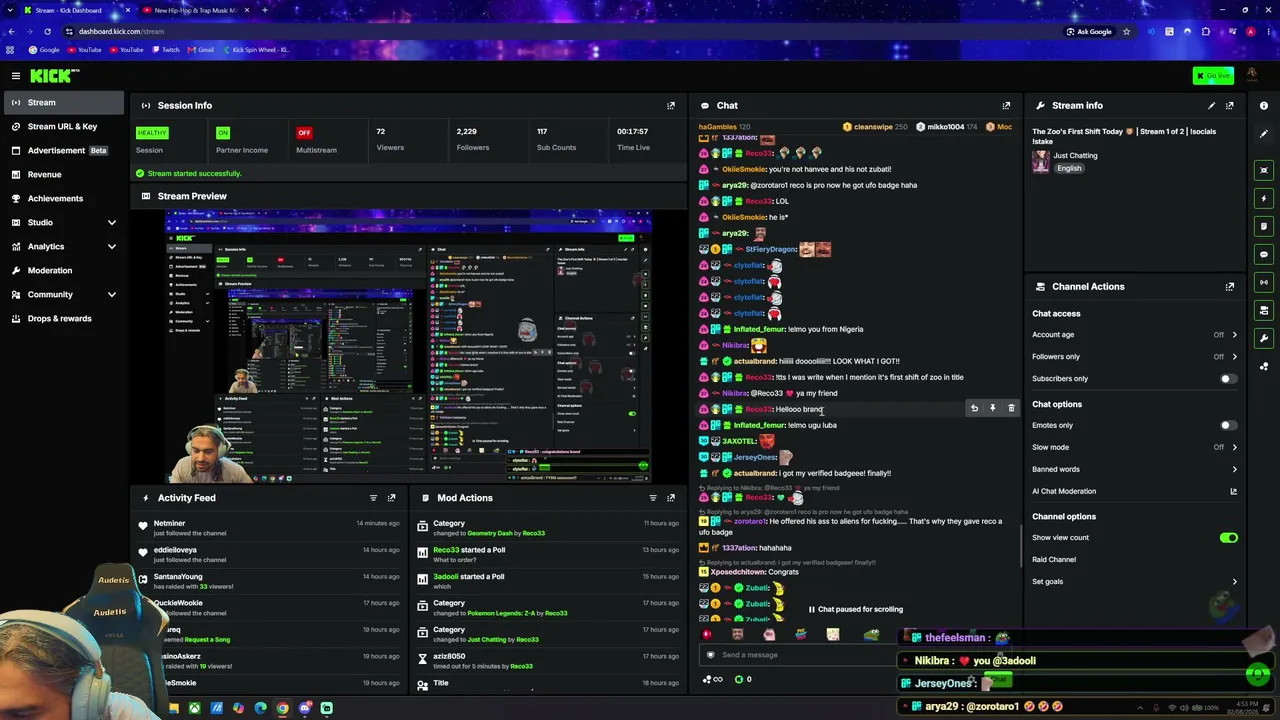Open Slow mode settings chevron
Screen dimensions: 1280x720
[1234, 447]
